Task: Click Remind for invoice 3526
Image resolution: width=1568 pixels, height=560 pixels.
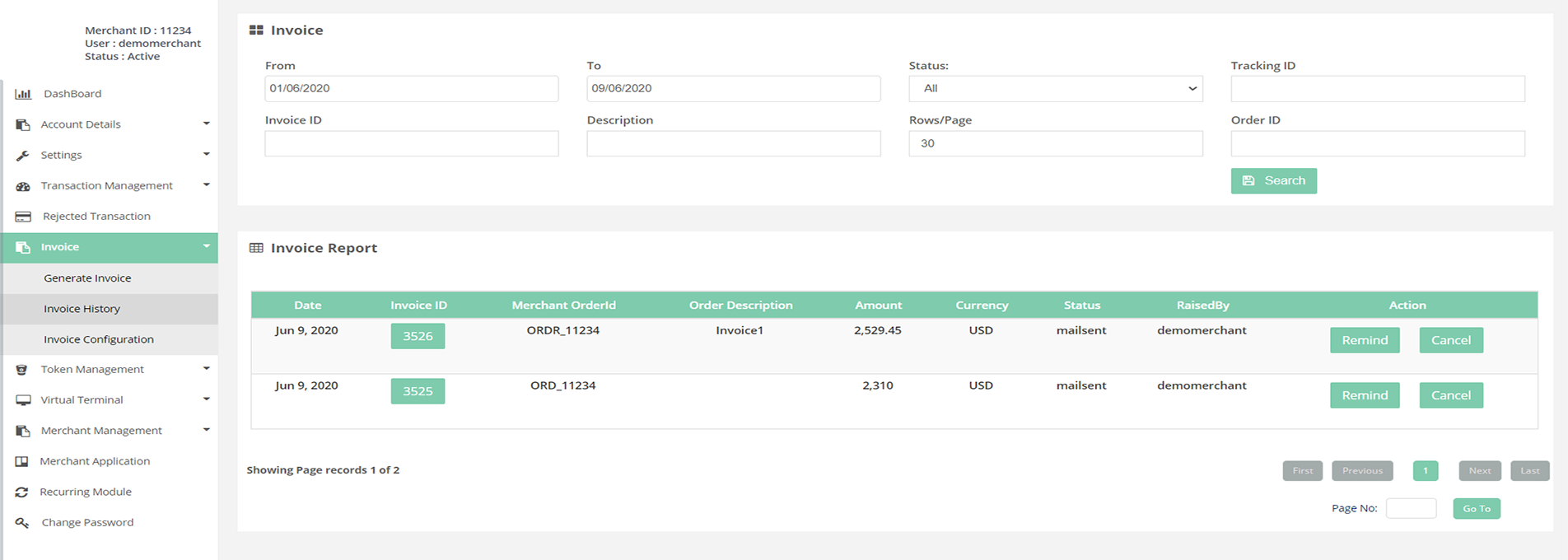Action: tap(1364, 340)
